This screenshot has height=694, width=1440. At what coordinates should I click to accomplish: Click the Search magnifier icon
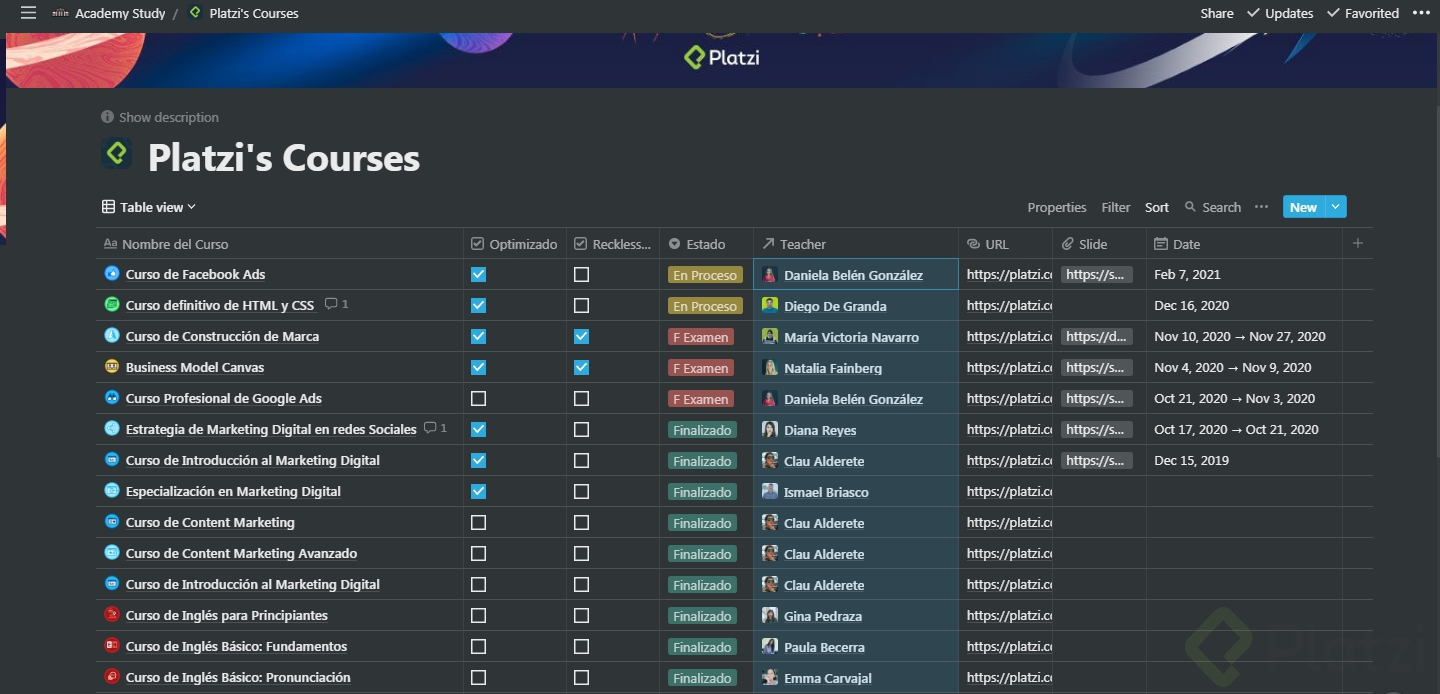(1190, 207)
